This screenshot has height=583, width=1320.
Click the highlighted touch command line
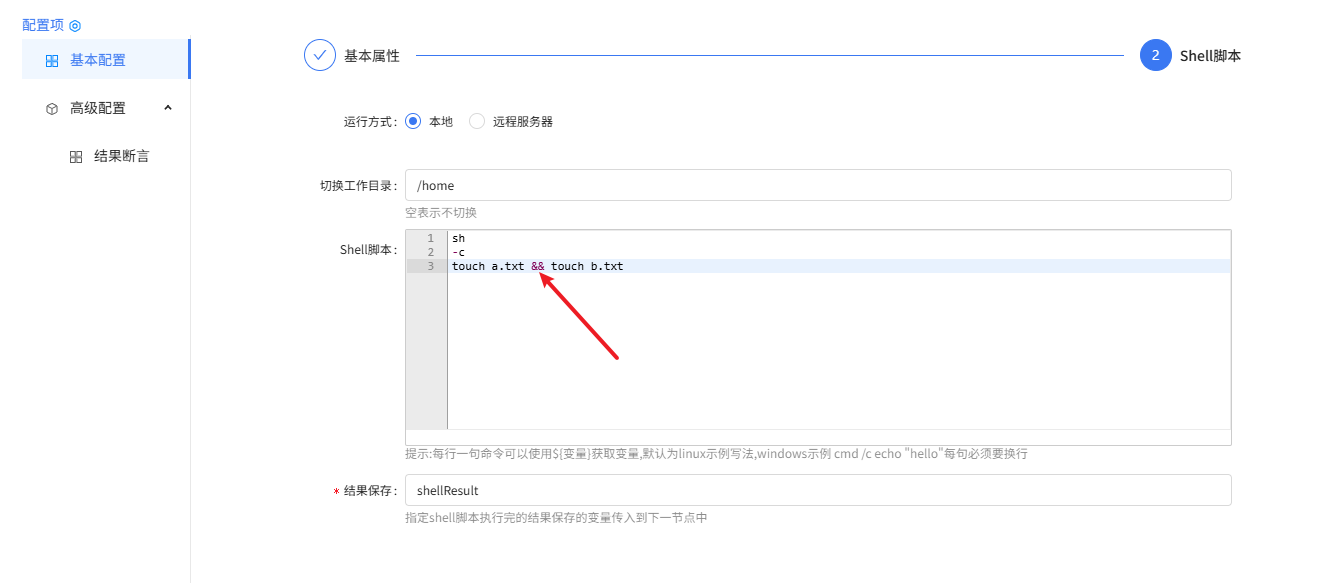pyautogui.click(x=540, y=265)
